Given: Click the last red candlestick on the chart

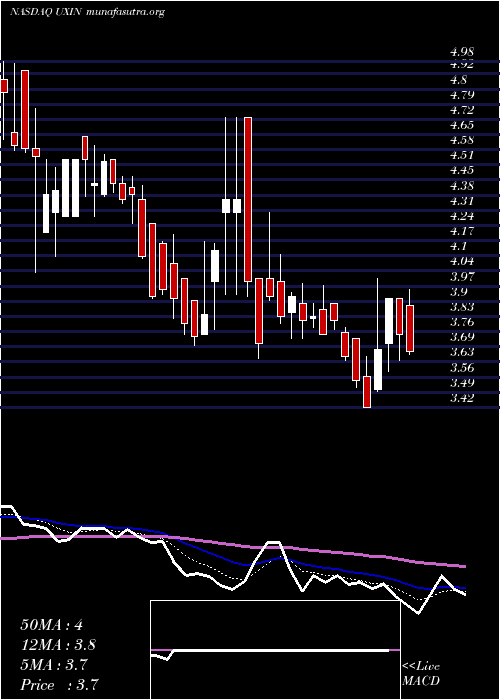Looking at the screenshot, I should (410, 328).
